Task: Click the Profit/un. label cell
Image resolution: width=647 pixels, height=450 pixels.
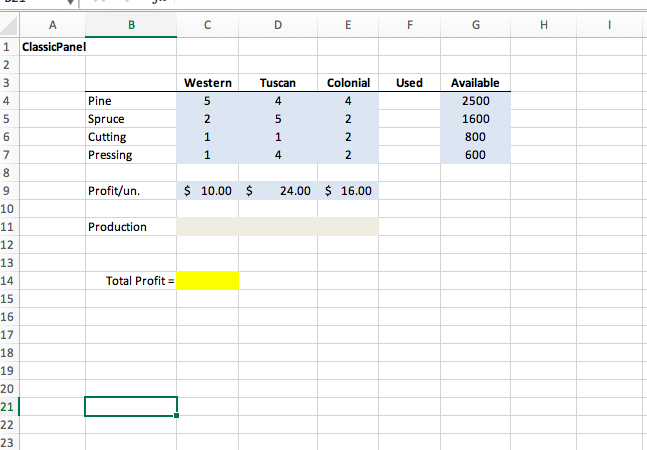Action: click(131, 191)
